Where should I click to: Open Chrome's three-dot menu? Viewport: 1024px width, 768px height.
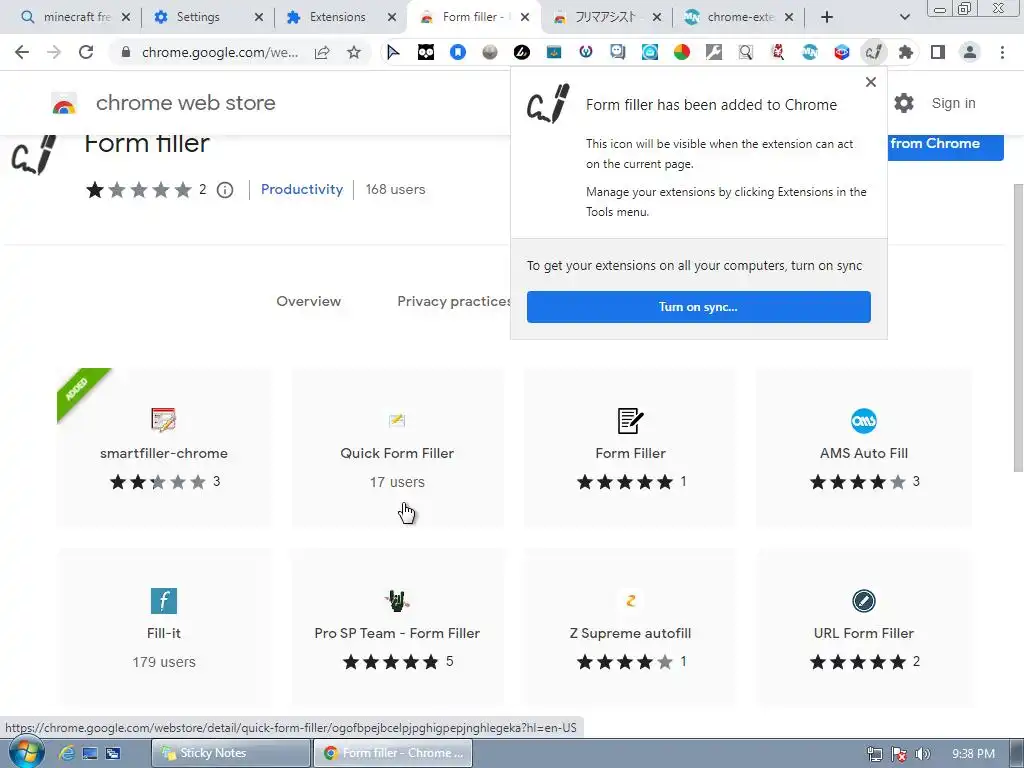(x=1002, y=52)
